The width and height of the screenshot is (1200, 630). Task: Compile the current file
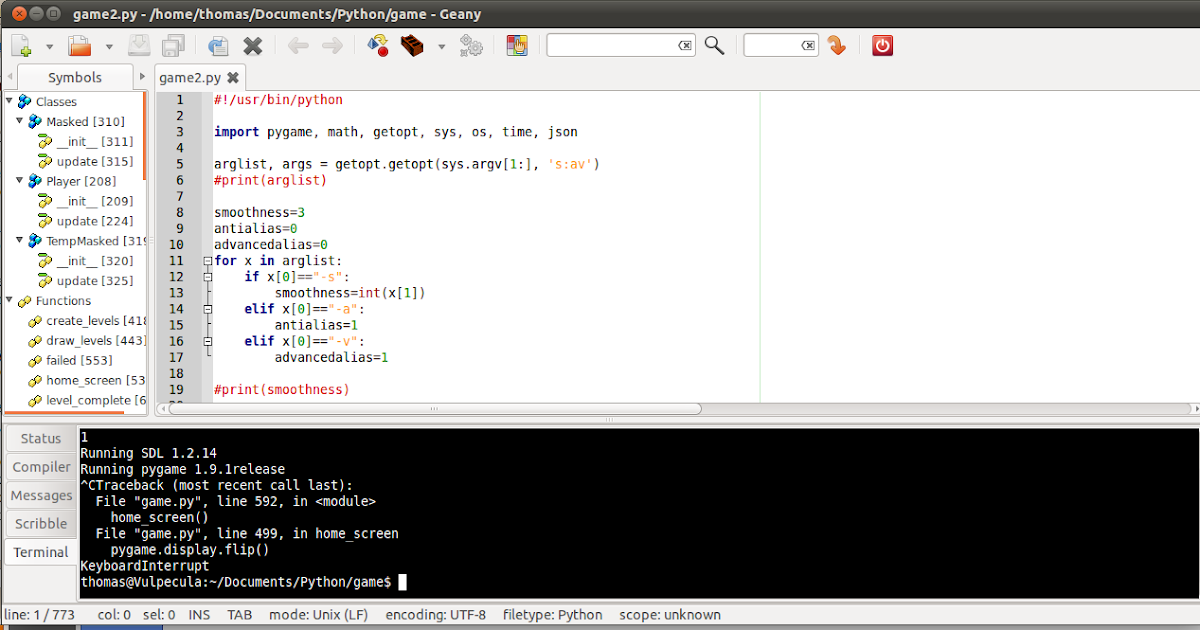378,45
